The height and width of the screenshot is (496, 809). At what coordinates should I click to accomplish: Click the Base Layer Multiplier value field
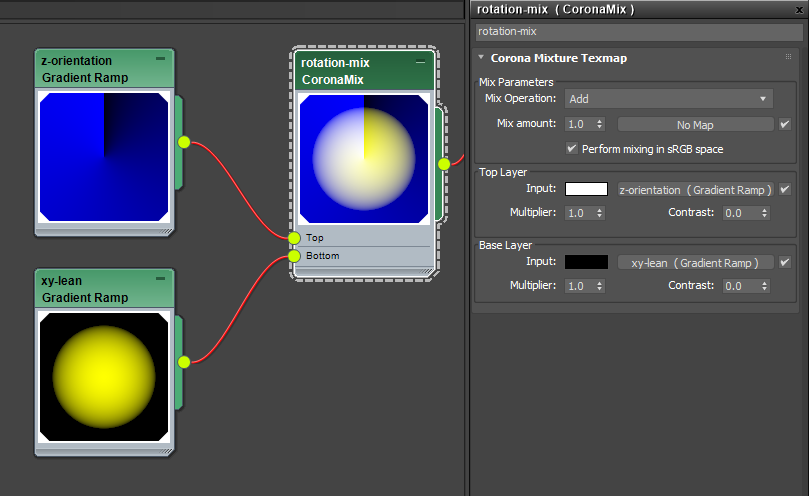pos(580,285)
